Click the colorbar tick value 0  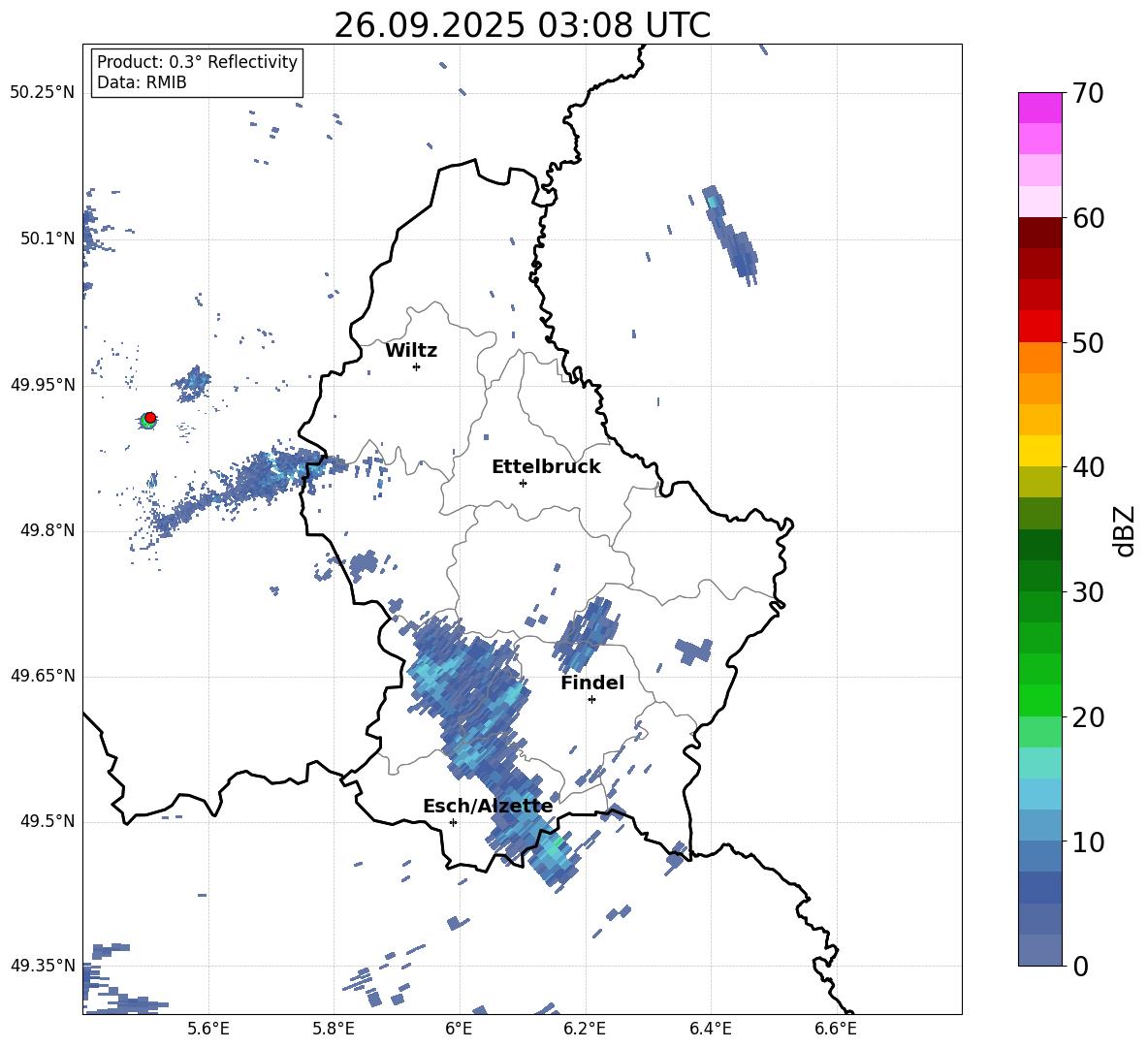[x=1080, y=966]
